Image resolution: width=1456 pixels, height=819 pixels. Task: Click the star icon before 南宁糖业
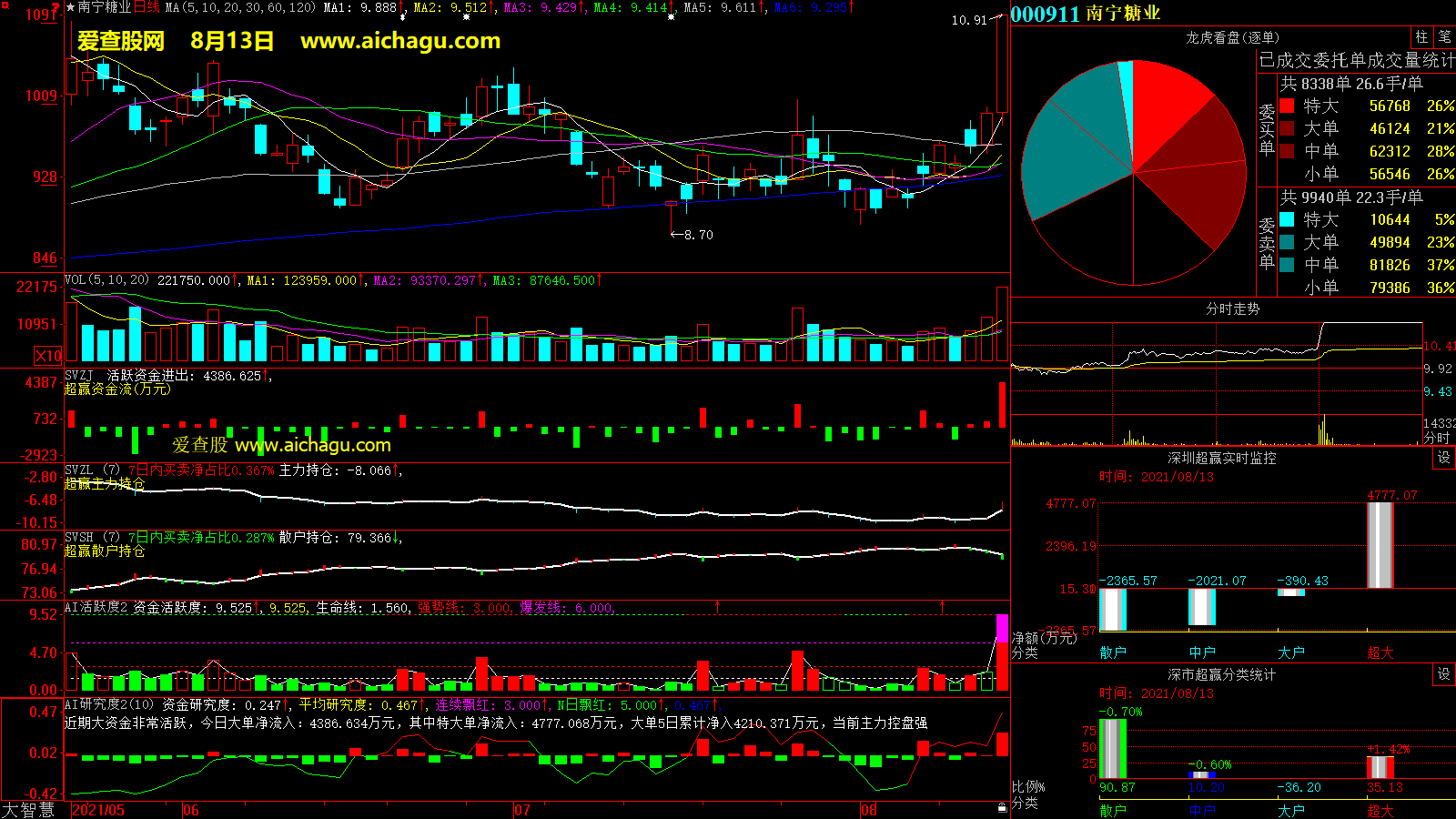[71, 7]
